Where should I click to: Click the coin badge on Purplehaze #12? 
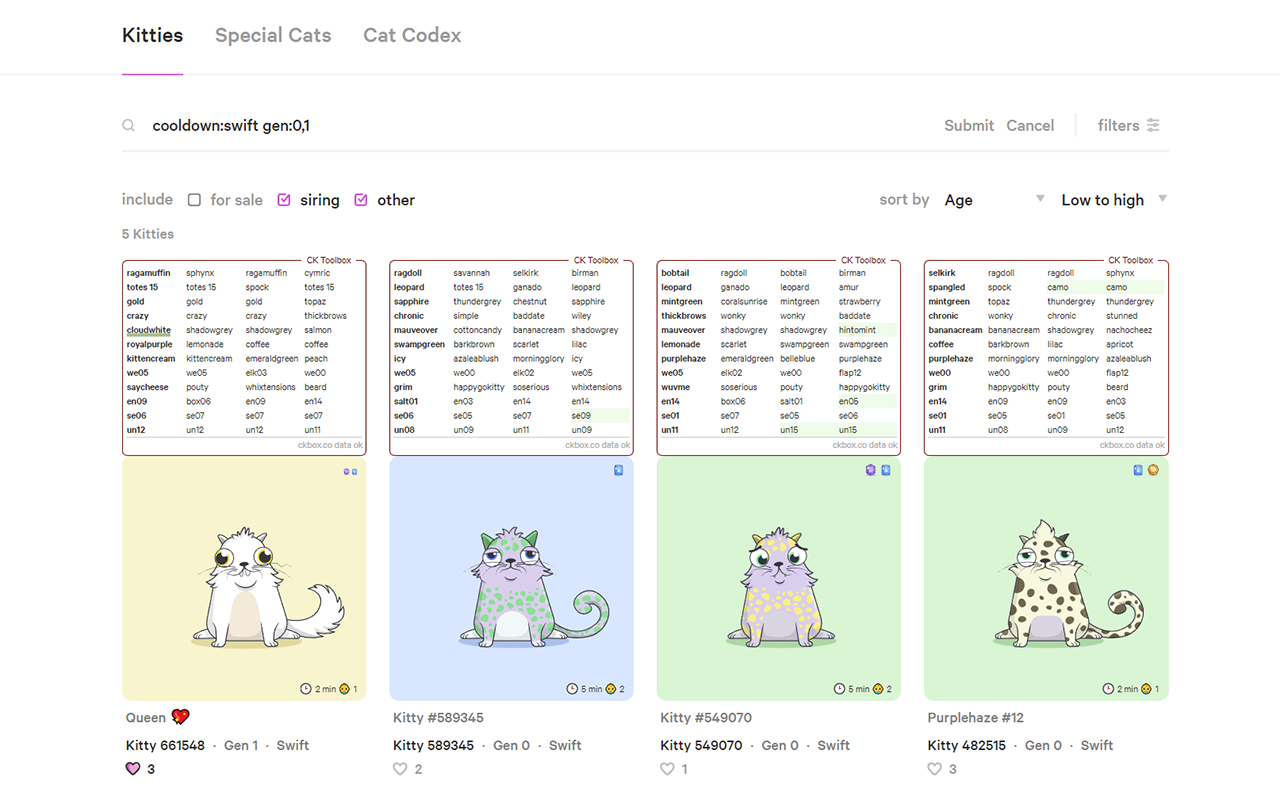click(x=1153, y=470)
